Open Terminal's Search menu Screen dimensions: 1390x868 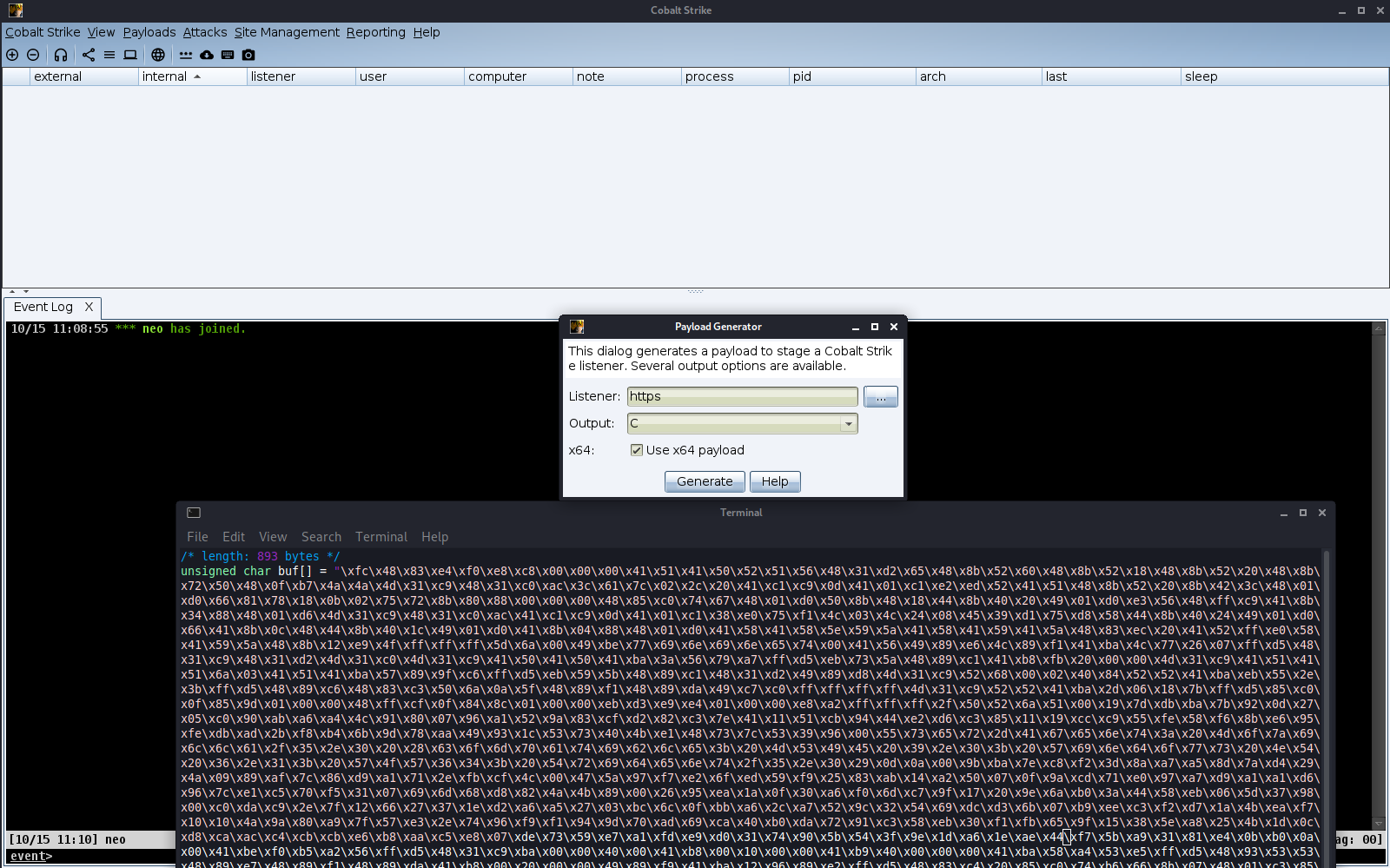click(x=321, y=537)
